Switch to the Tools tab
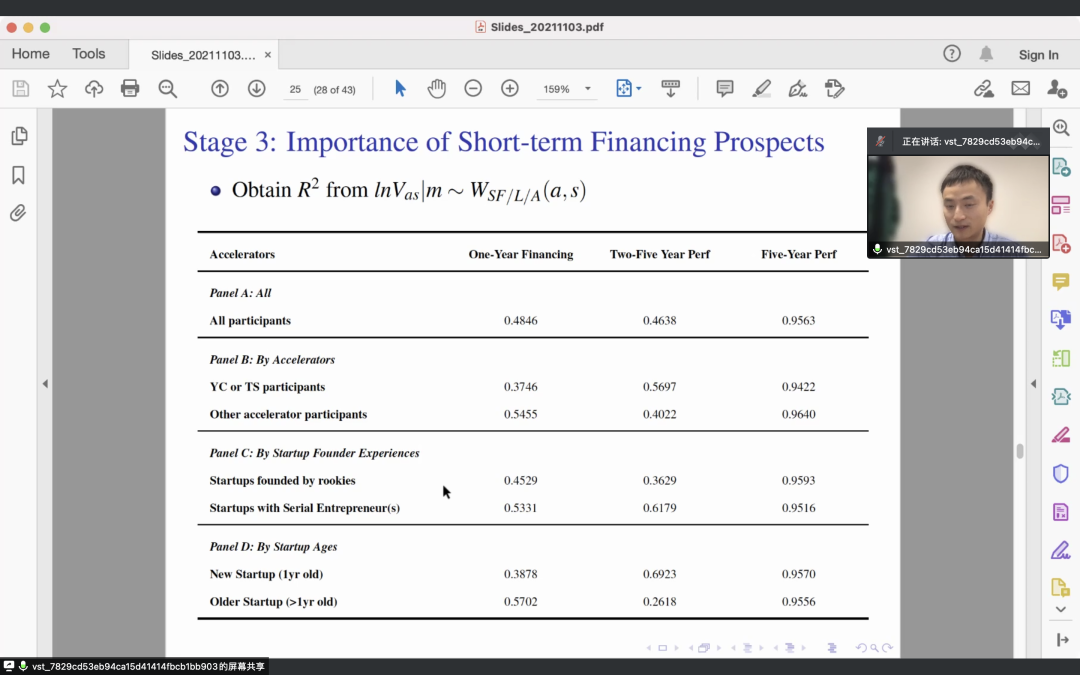 89,54
